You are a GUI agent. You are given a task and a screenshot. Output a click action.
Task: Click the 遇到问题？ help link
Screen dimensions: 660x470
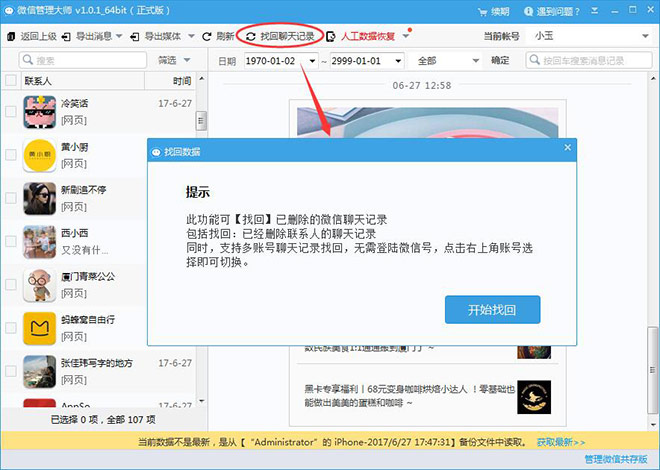click(x=558, y=11)
